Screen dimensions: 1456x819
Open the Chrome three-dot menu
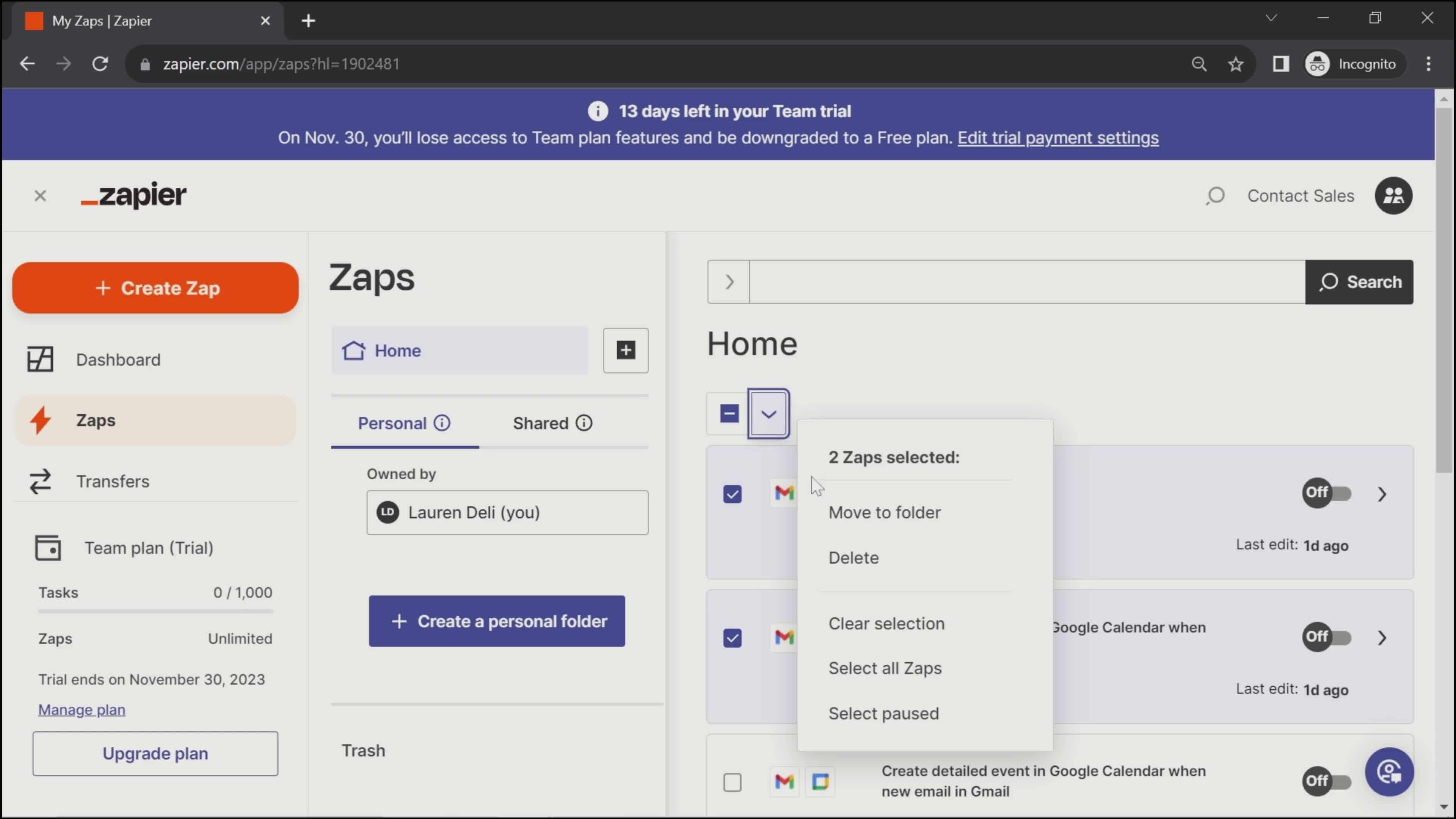tap(1429, 64)
